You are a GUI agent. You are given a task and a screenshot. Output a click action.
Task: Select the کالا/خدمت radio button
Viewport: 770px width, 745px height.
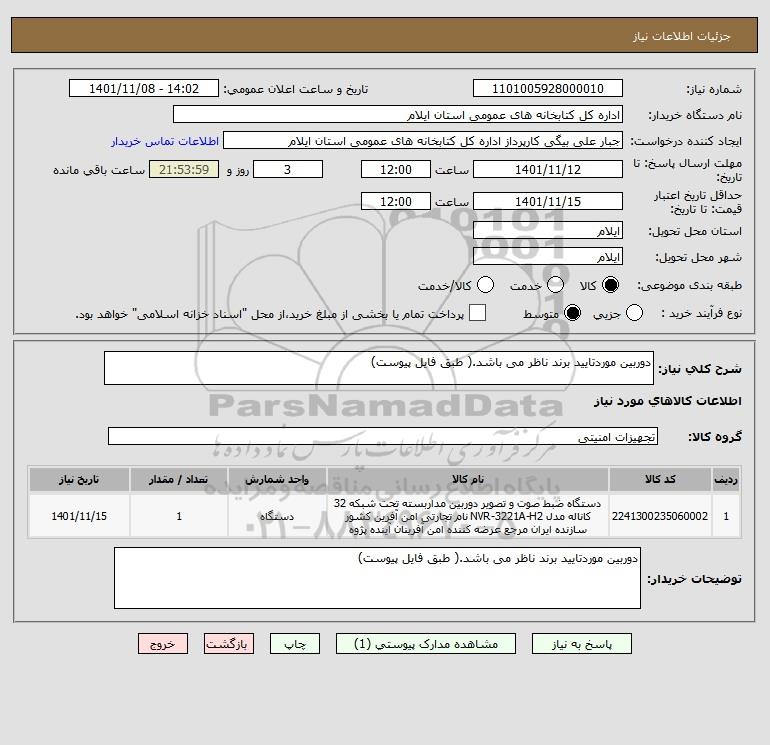[x=486, y=285]
